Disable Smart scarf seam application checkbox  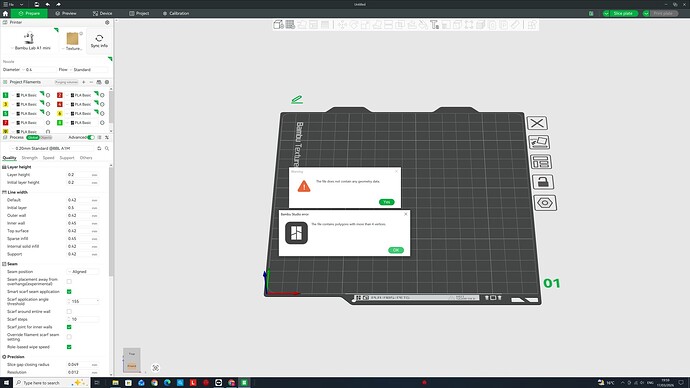(x=69, y=292)
